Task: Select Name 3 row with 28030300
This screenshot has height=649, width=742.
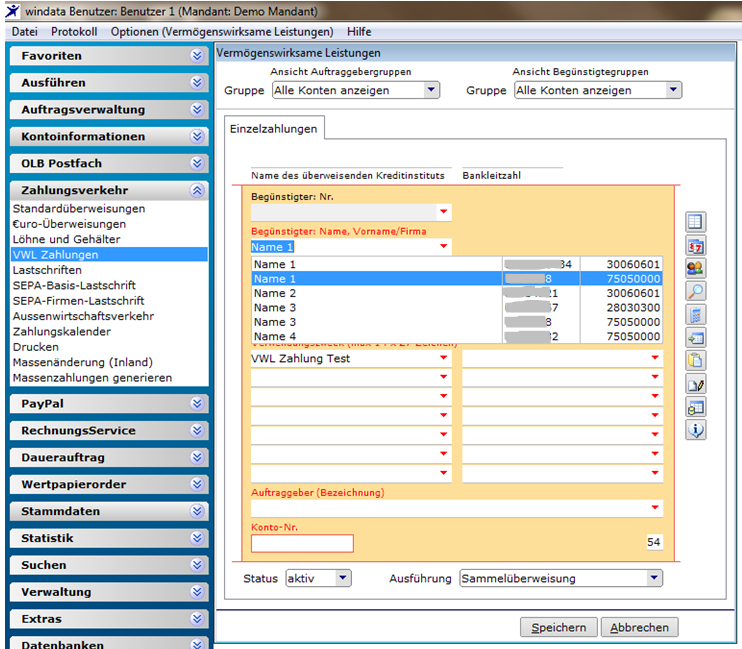Action: [x=457, y=307]
